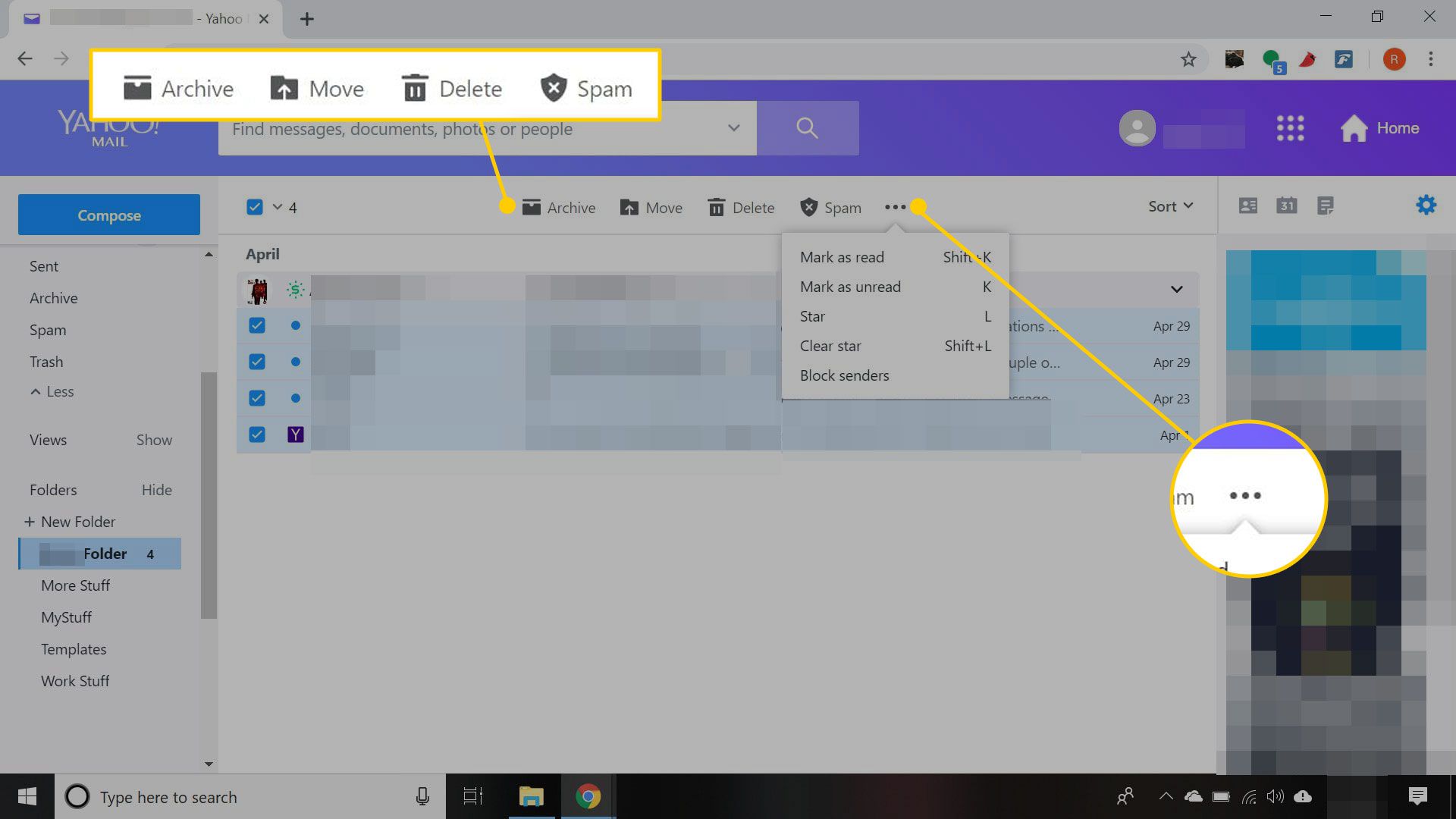Click the Compose email button

[108, 214]
